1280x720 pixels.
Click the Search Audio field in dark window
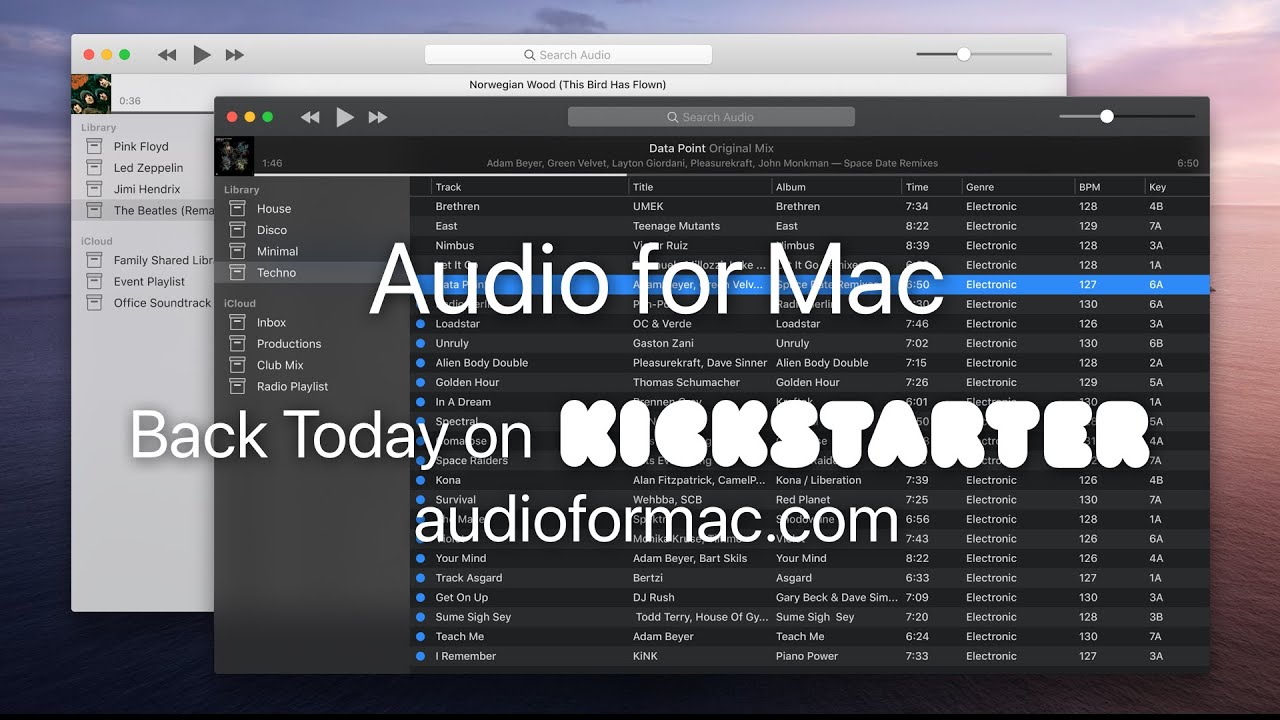coord(711,117)
